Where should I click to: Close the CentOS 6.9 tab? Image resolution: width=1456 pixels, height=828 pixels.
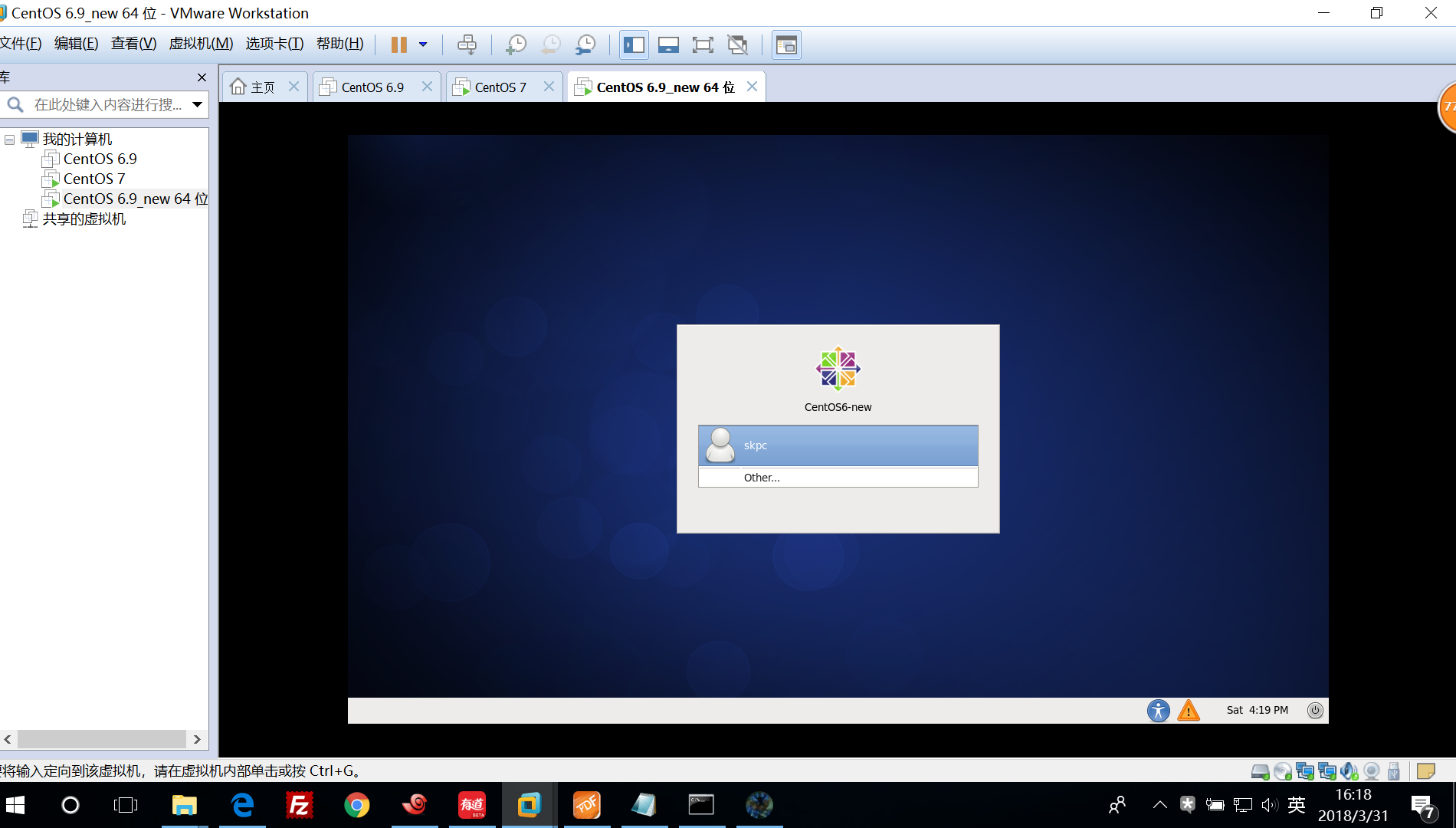pos(427,87)
